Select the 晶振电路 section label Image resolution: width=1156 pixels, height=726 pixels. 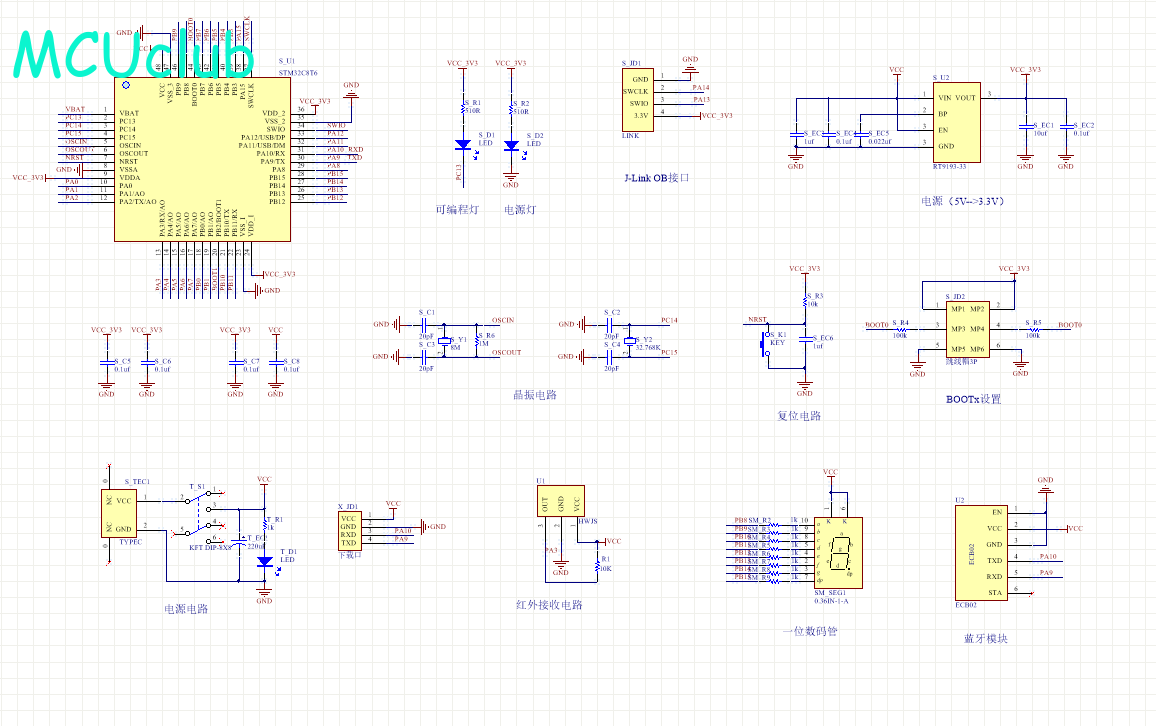pyautogui.click(x=535, y=395)
